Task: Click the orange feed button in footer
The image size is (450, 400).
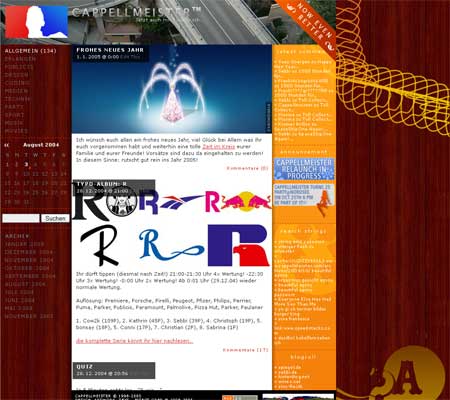Action: (240, 397)
